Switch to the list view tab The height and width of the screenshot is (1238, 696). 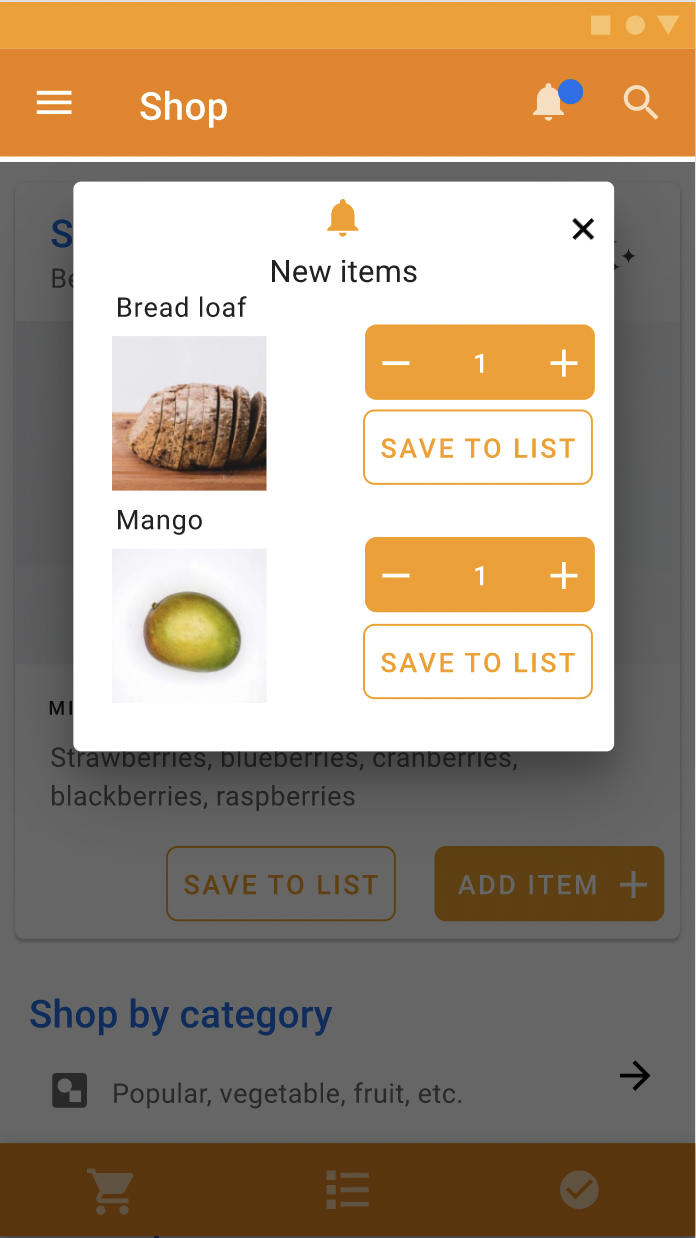pos(348,1190)
